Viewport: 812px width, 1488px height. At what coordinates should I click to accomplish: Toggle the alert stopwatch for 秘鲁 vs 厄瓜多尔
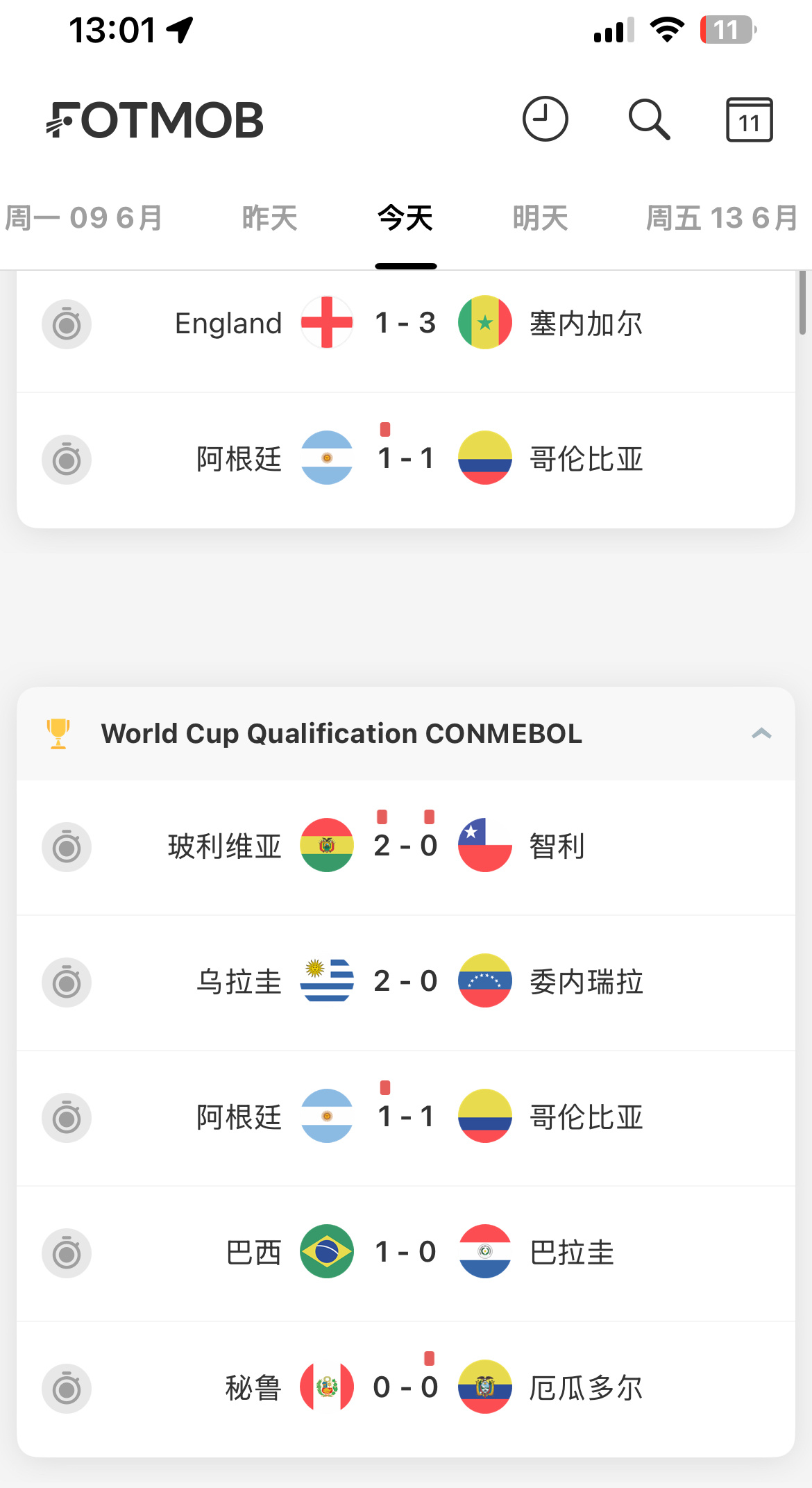67,1388
